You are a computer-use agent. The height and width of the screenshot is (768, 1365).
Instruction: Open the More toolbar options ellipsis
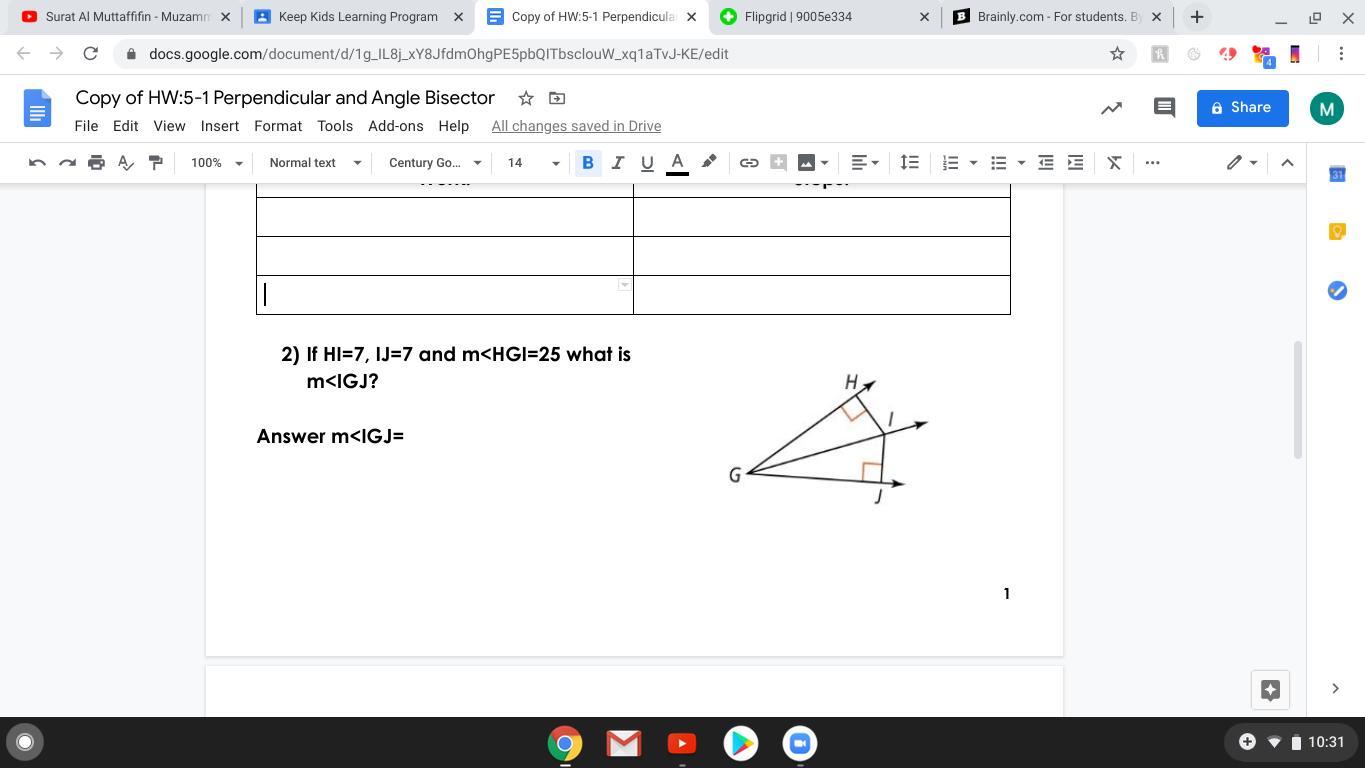(1152, 163)
